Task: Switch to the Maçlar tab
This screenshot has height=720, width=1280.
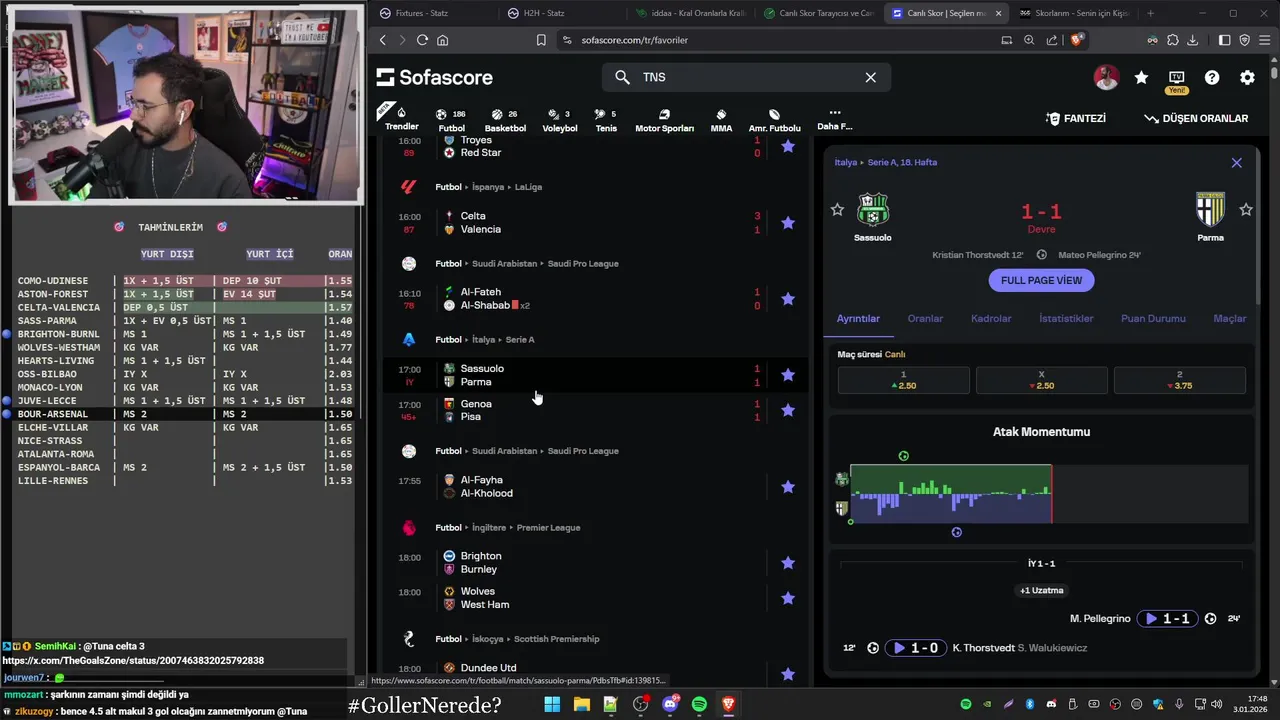Action: coord(1229,319)
